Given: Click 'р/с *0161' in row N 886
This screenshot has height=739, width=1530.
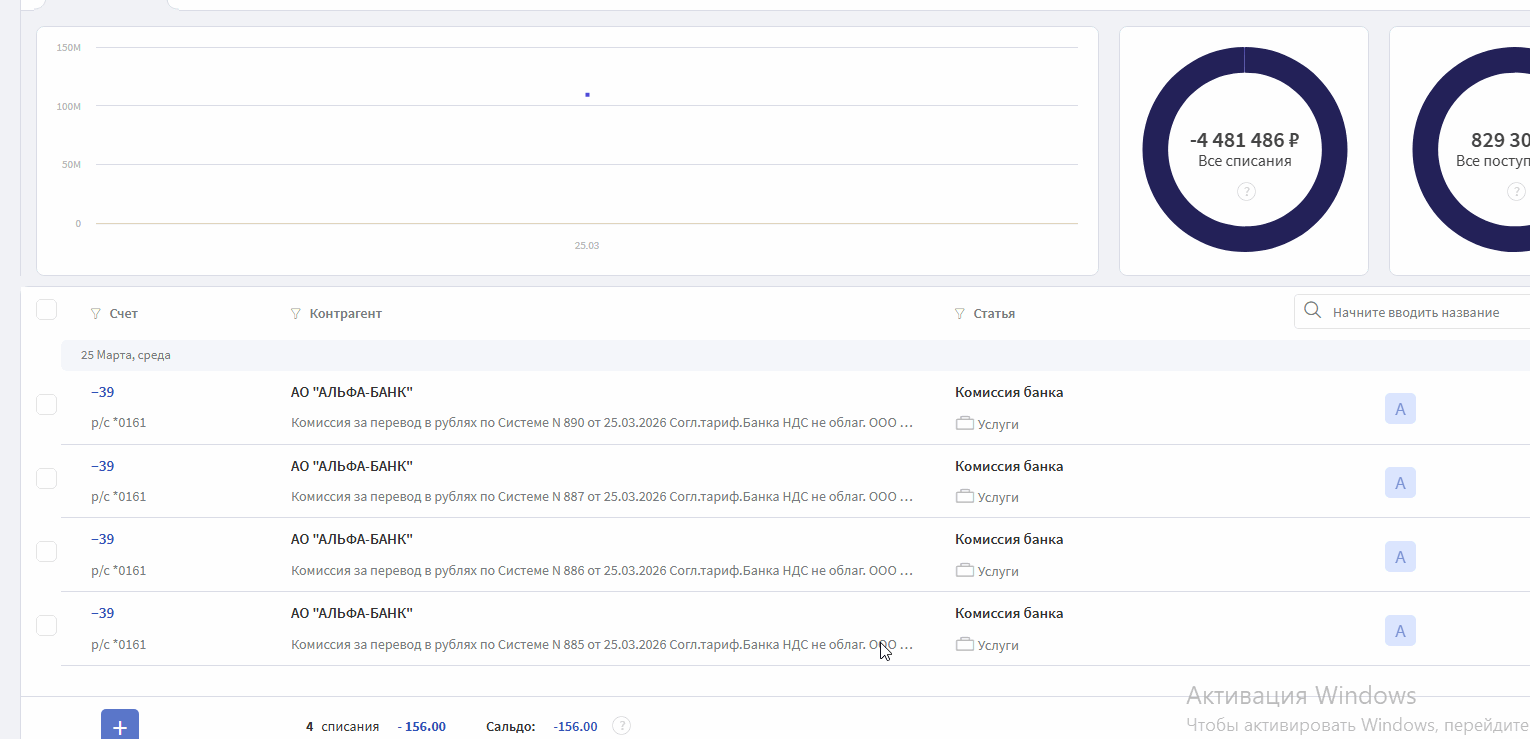Looking at the screenshot, I should click(x=118, y=571).
